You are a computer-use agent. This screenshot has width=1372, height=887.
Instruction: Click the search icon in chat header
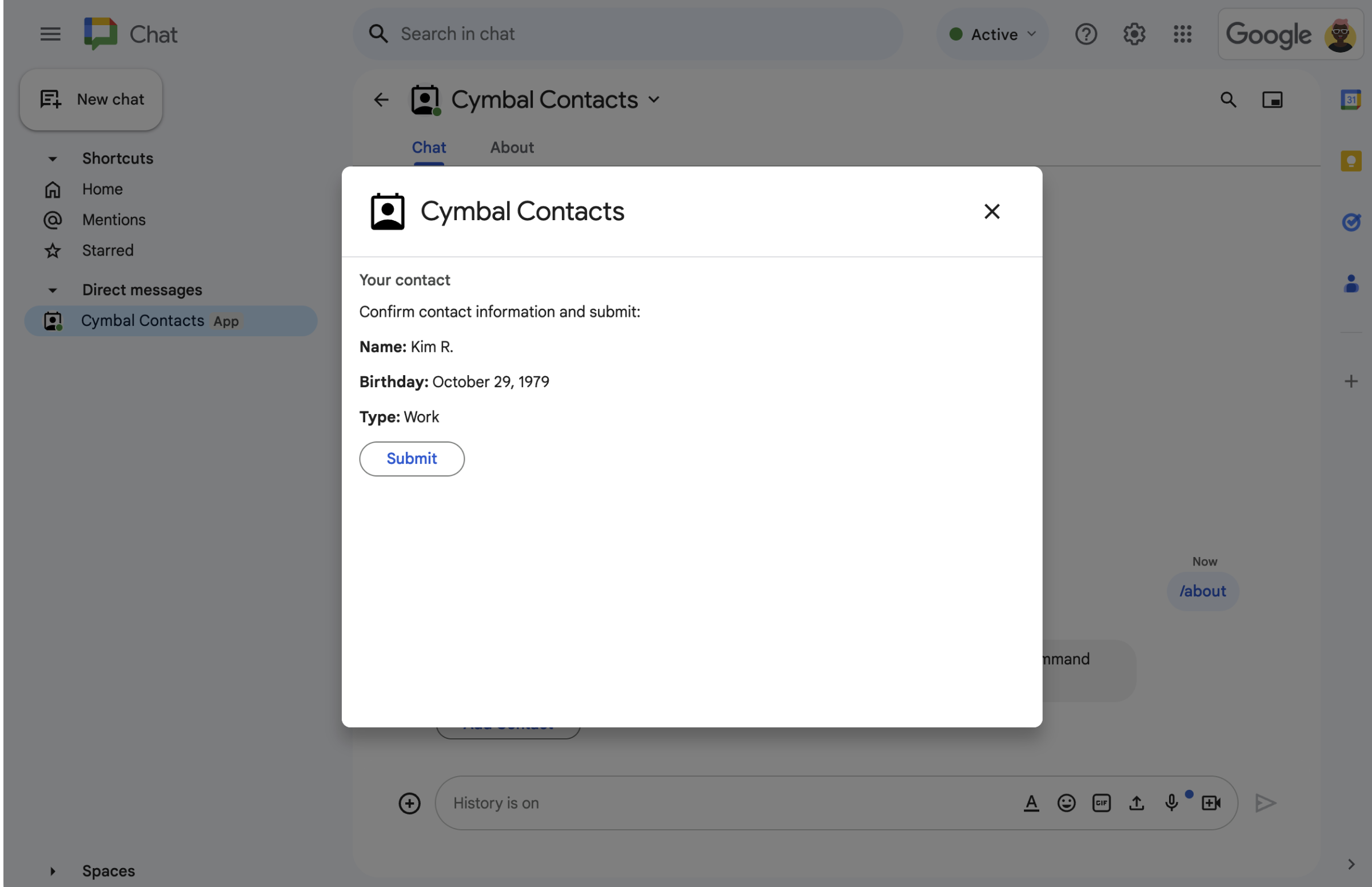click(x=1228, y=100)
